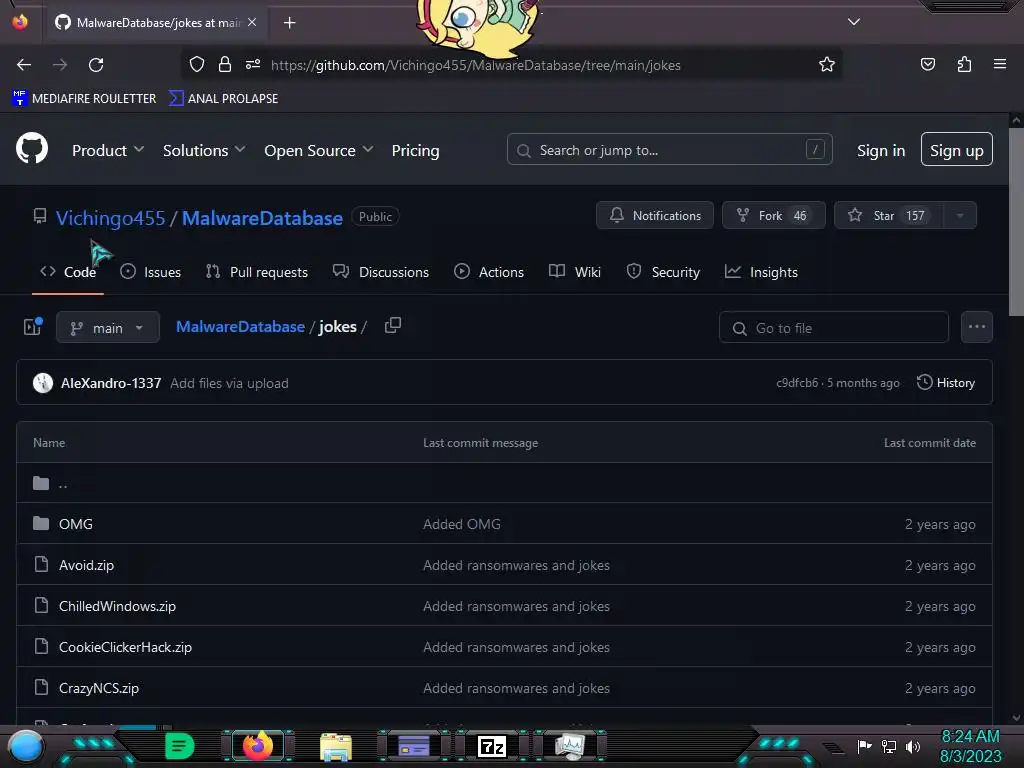Focus the Search or jump to field
Screen dimensions: 1024x768
pos(669,150)
